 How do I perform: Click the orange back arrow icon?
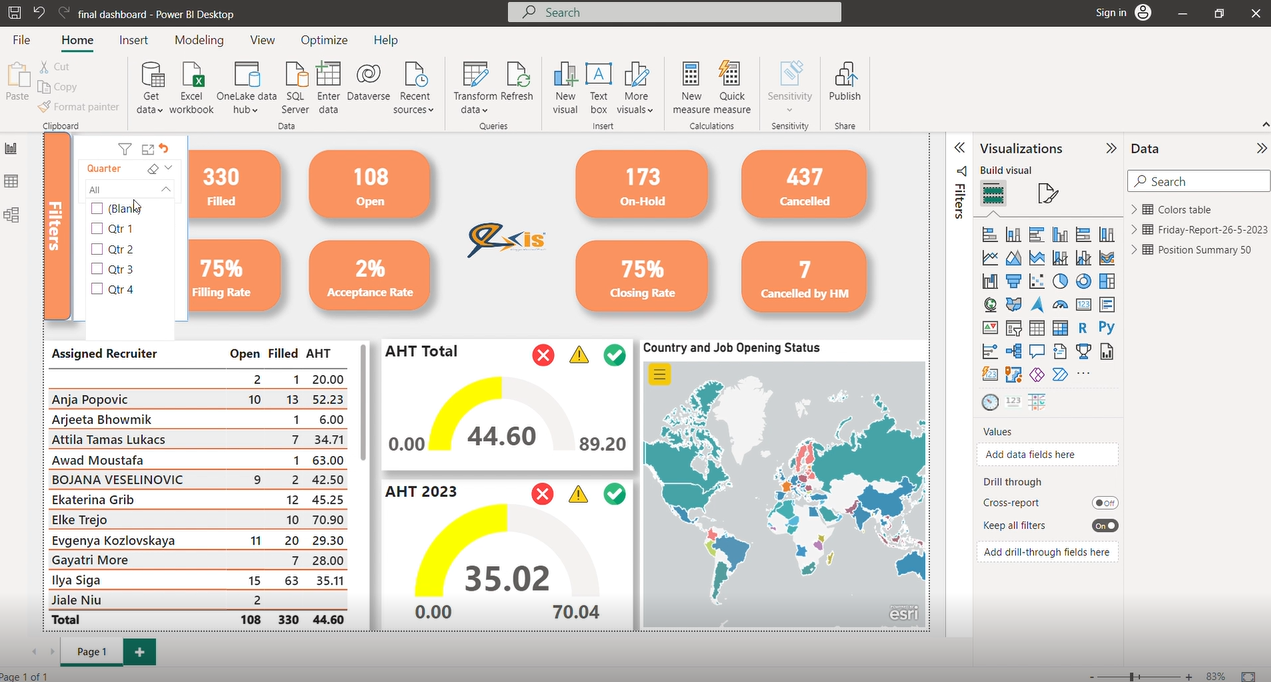pos(164,148)
